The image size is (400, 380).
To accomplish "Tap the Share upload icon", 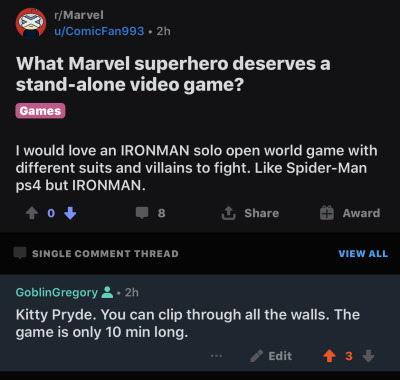I will pyautogui.click(x=228, y=213).
